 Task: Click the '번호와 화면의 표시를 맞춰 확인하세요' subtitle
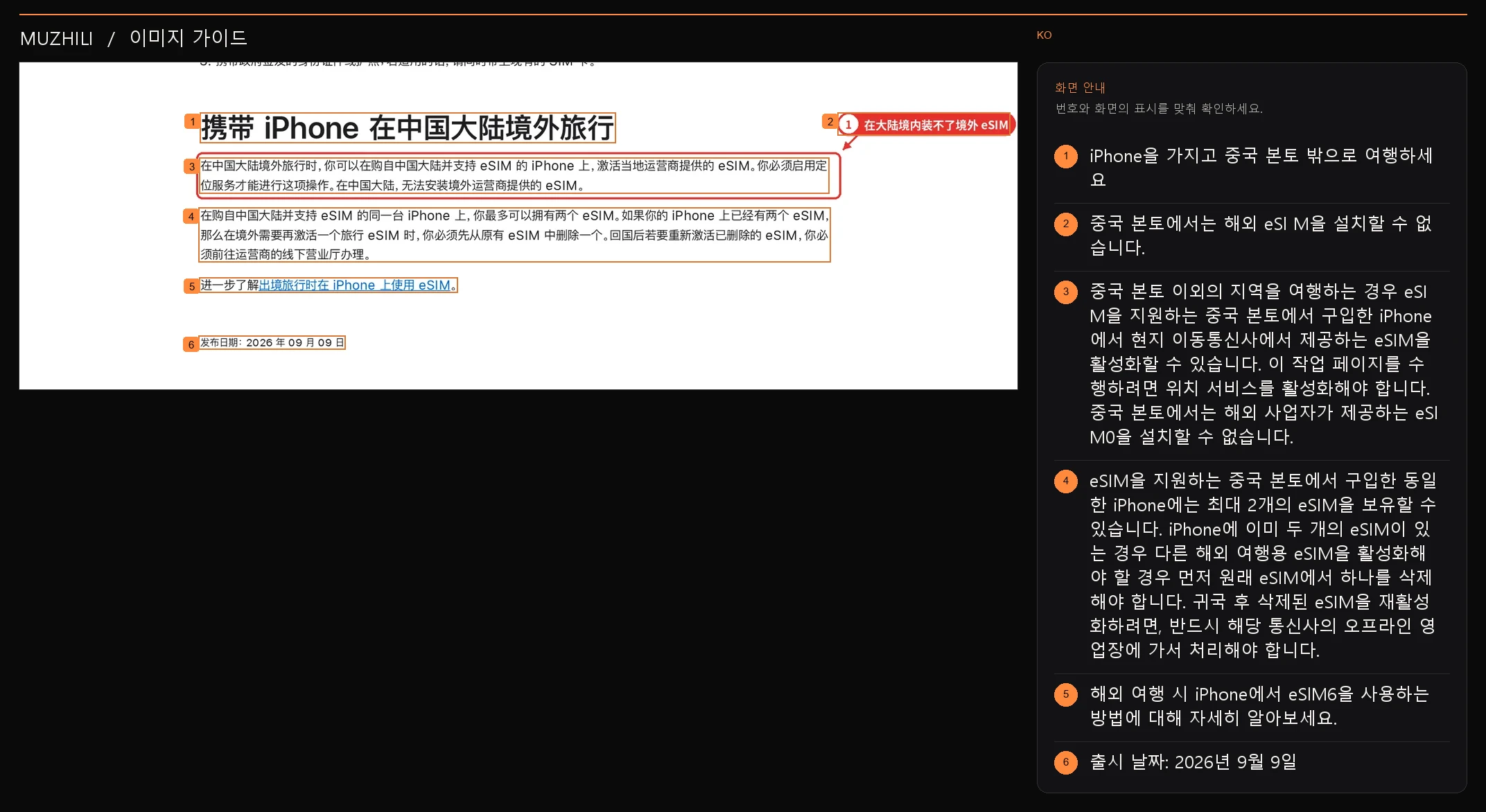[1159, 109]
